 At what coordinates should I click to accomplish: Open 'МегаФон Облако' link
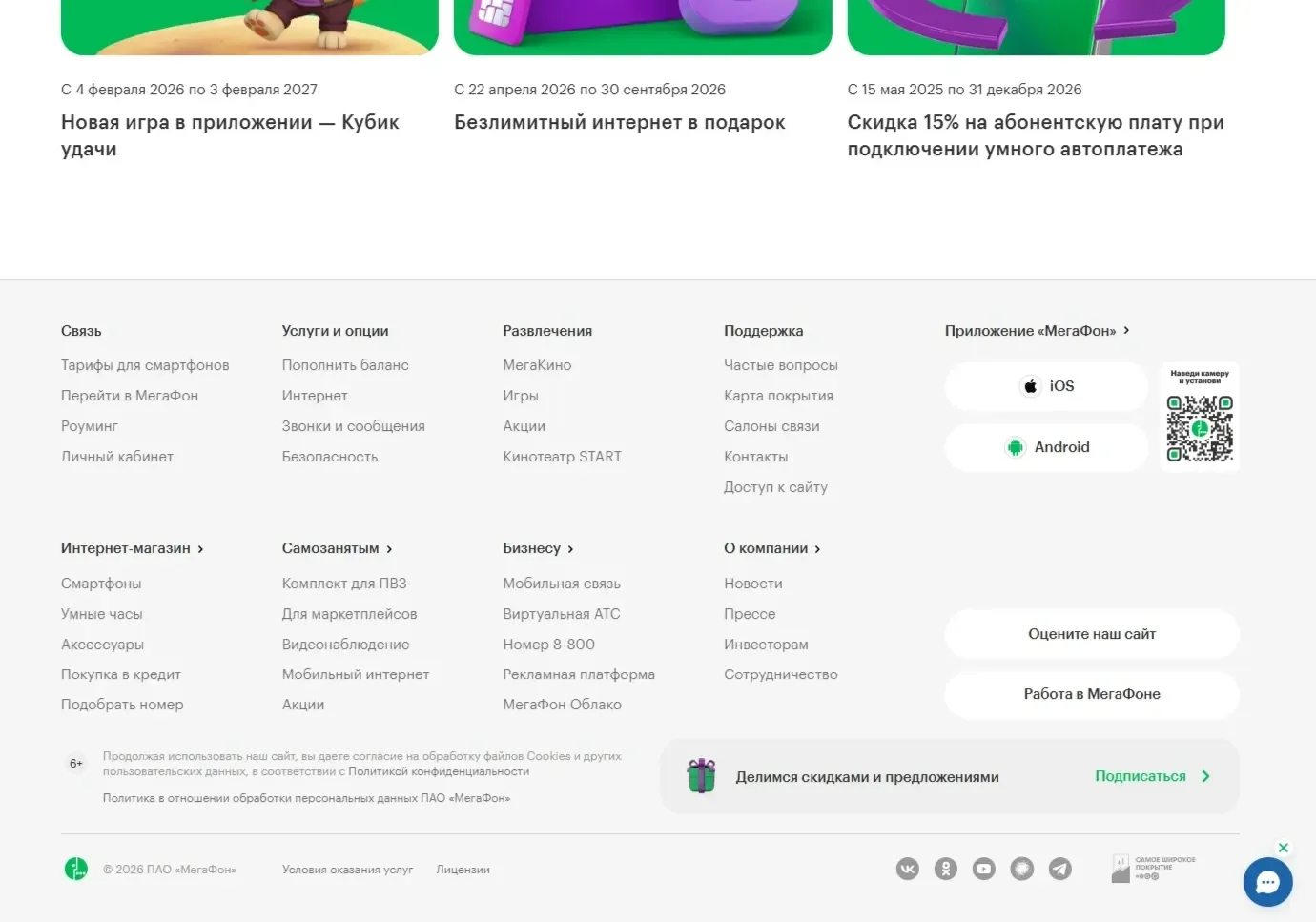point(563,705)
